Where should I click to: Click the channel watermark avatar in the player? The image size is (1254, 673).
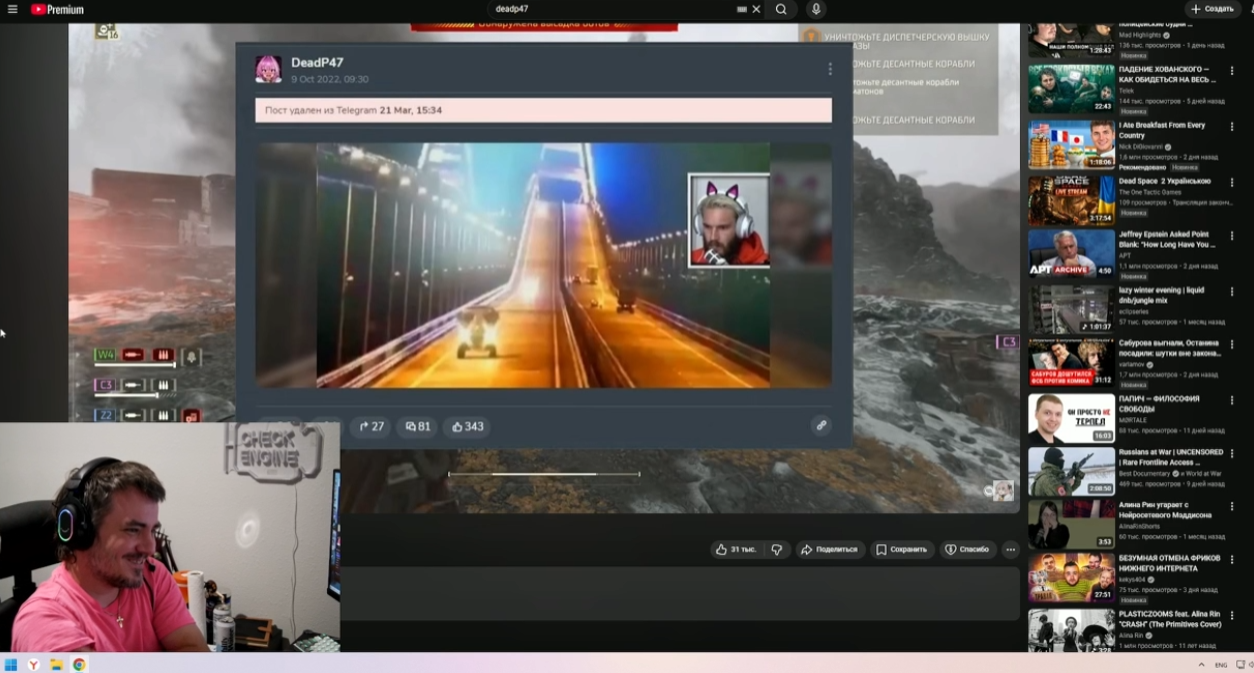1003,490
